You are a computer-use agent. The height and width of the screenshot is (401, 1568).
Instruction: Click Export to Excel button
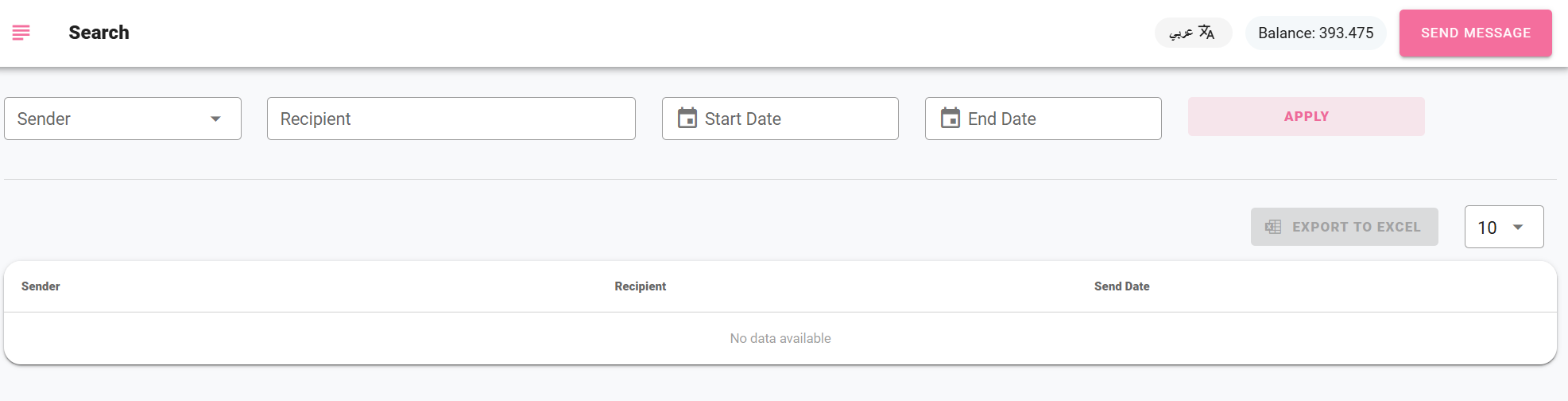click(1345, 227)
